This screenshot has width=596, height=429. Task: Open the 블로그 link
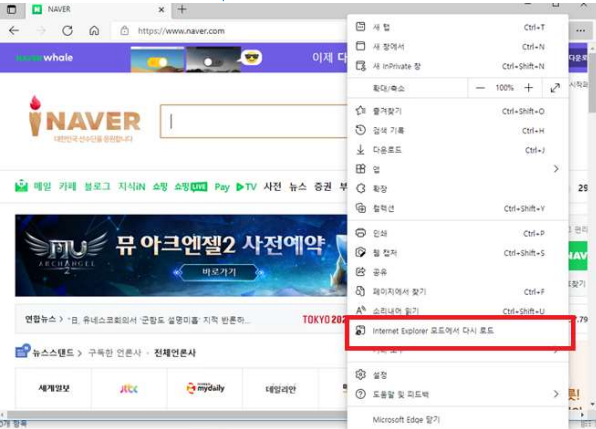click(x=97, y=186)
